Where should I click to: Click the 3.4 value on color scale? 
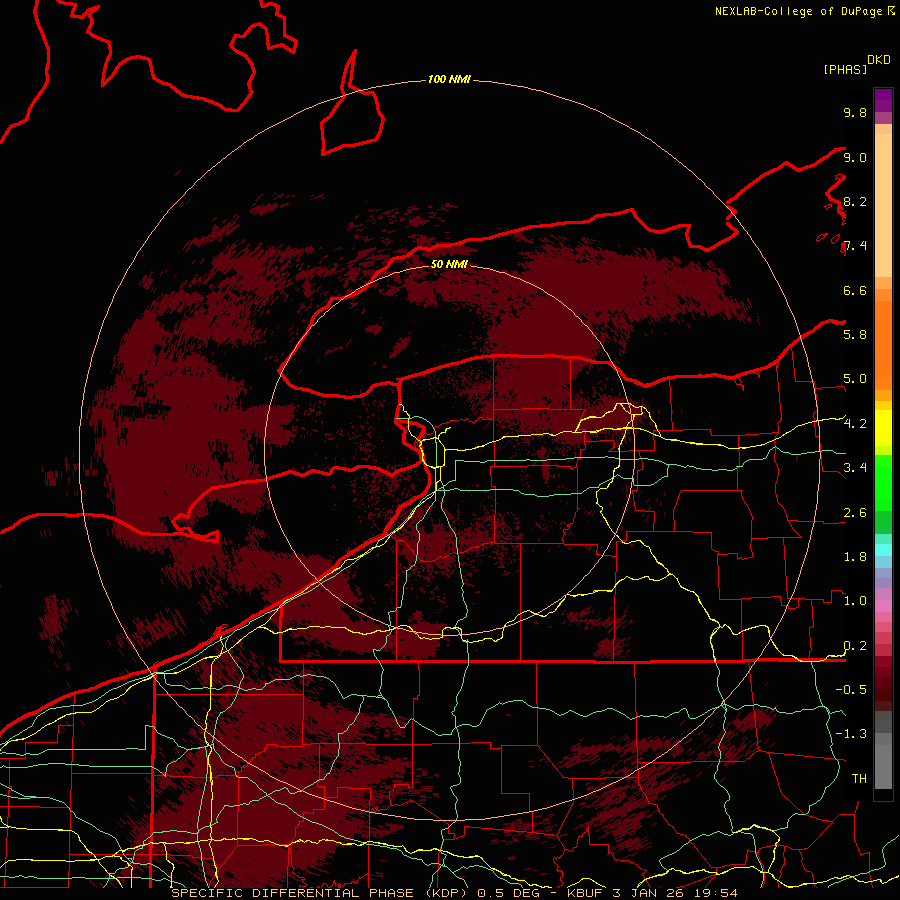pyautogui.click(x=855, y=468)
